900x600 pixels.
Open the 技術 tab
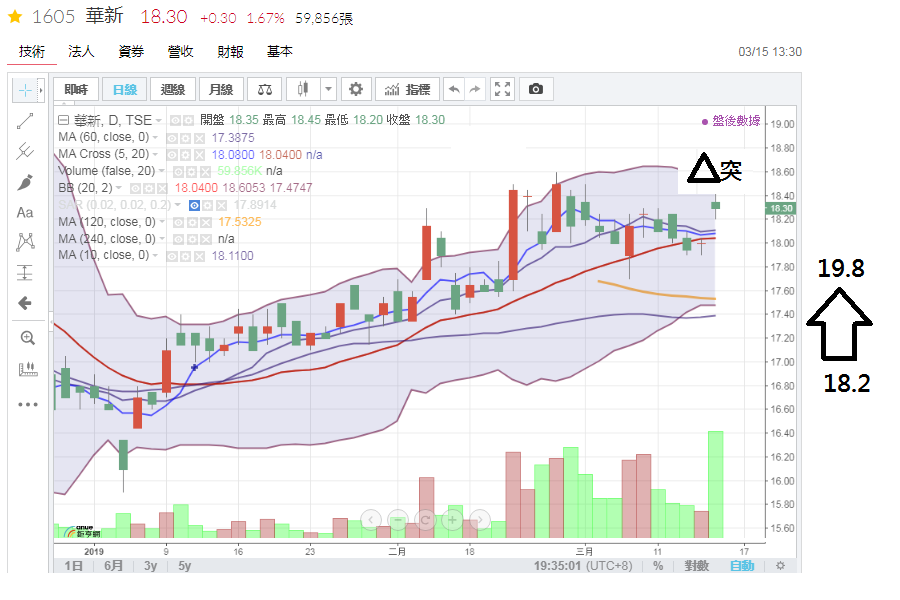coord(32,52)
